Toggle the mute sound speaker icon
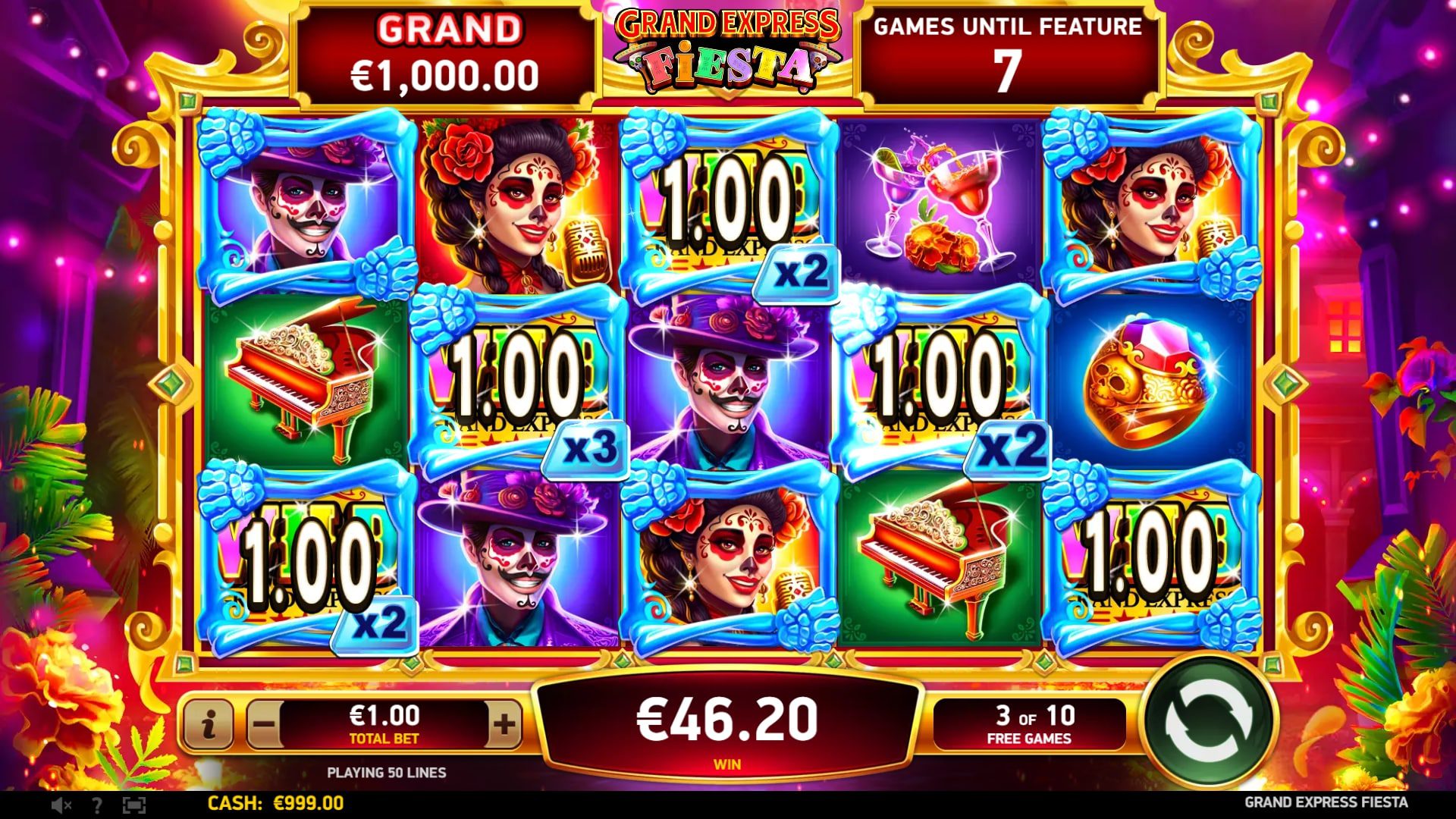 pos(61,804)
